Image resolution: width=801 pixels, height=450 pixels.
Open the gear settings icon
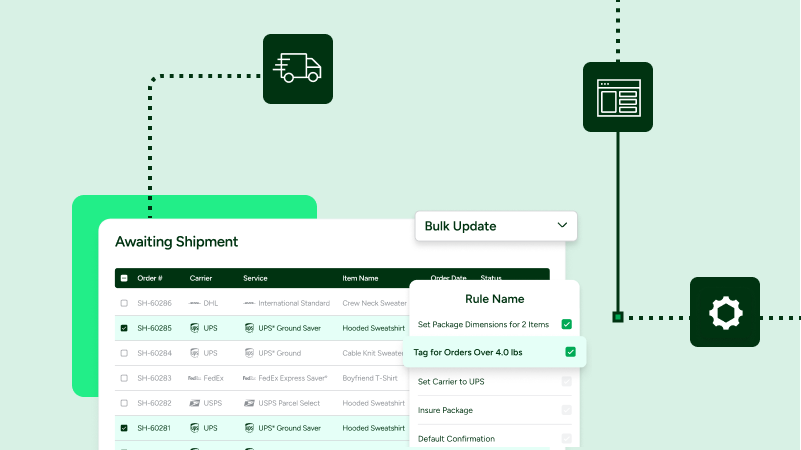[x=724, y=312]
